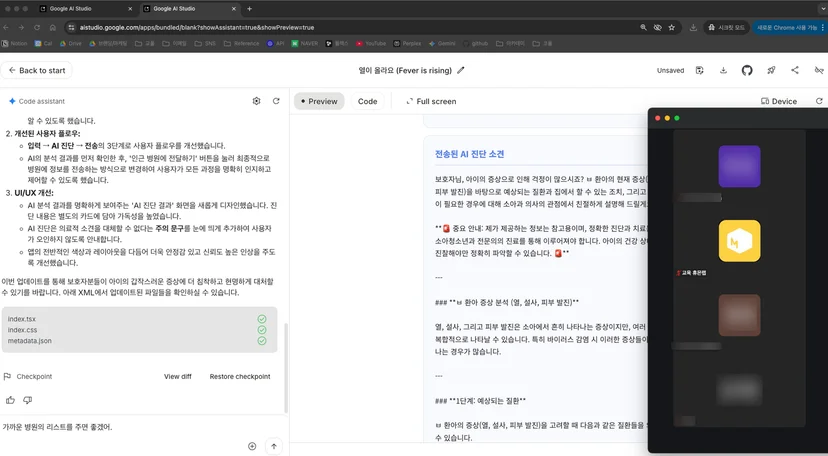This screenshot has height=456, width=828.
Task: Open the Chrome home button
Action: [x=53, y=27]
